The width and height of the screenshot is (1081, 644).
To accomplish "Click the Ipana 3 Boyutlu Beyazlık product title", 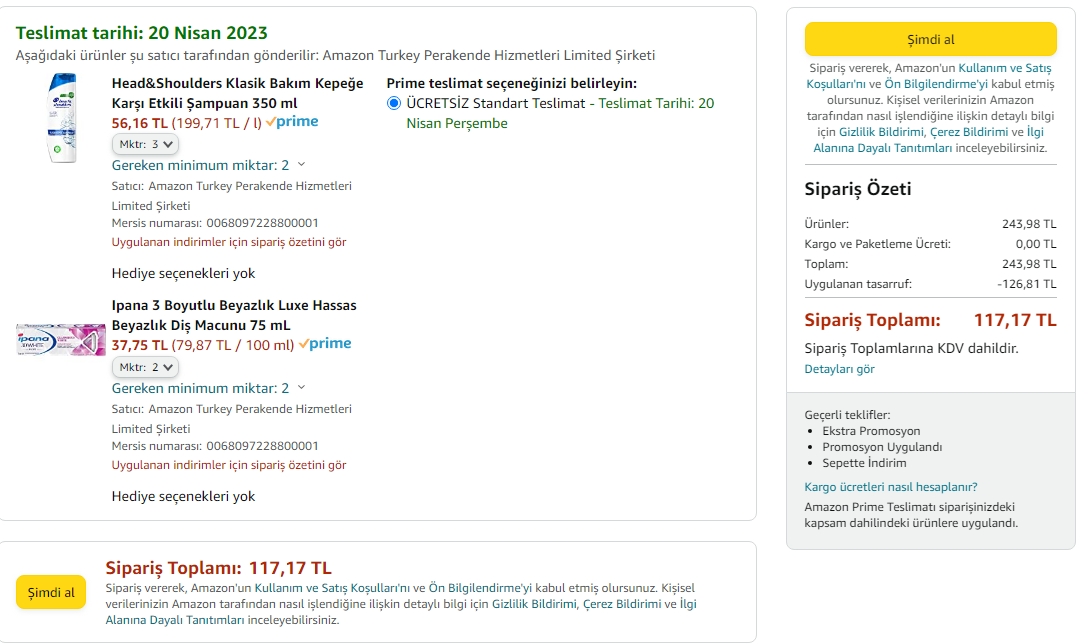I will click(234, 315).
